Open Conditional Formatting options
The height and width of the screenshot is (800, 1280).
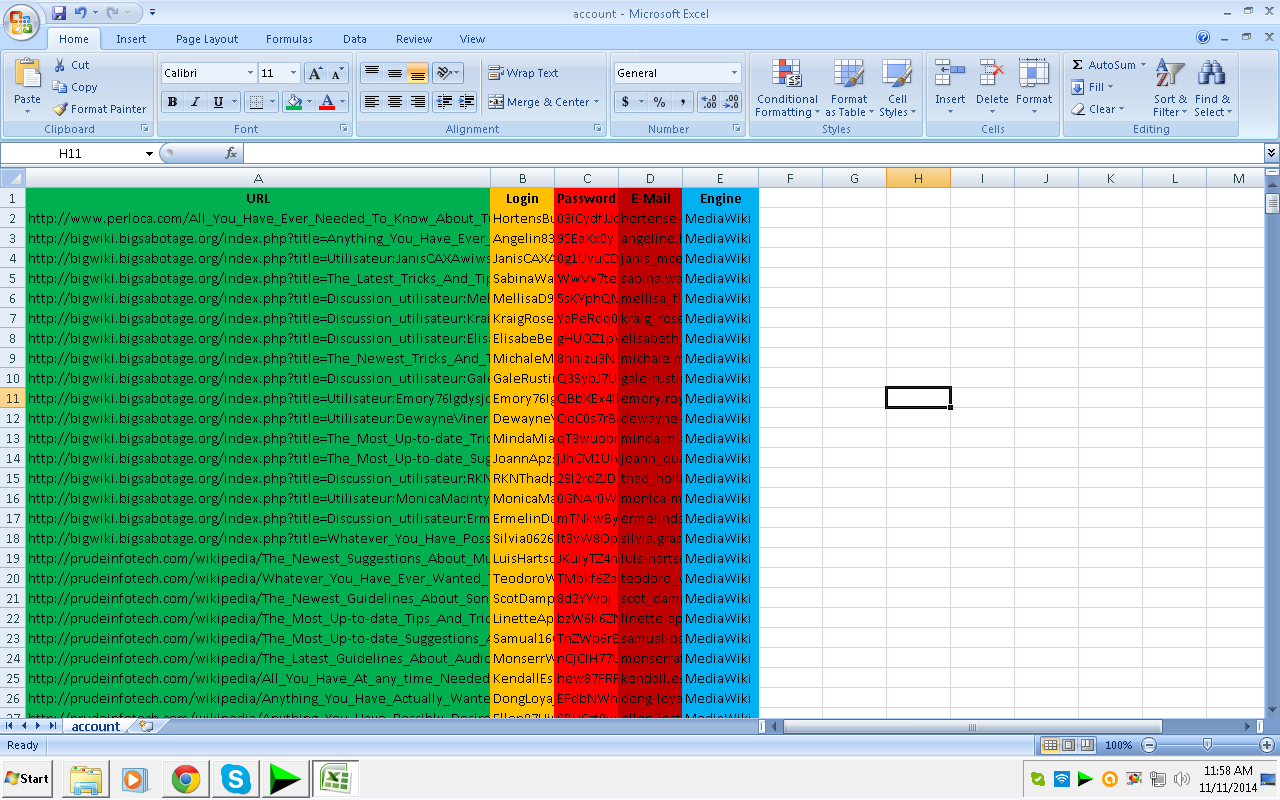(x=787, y=88)
